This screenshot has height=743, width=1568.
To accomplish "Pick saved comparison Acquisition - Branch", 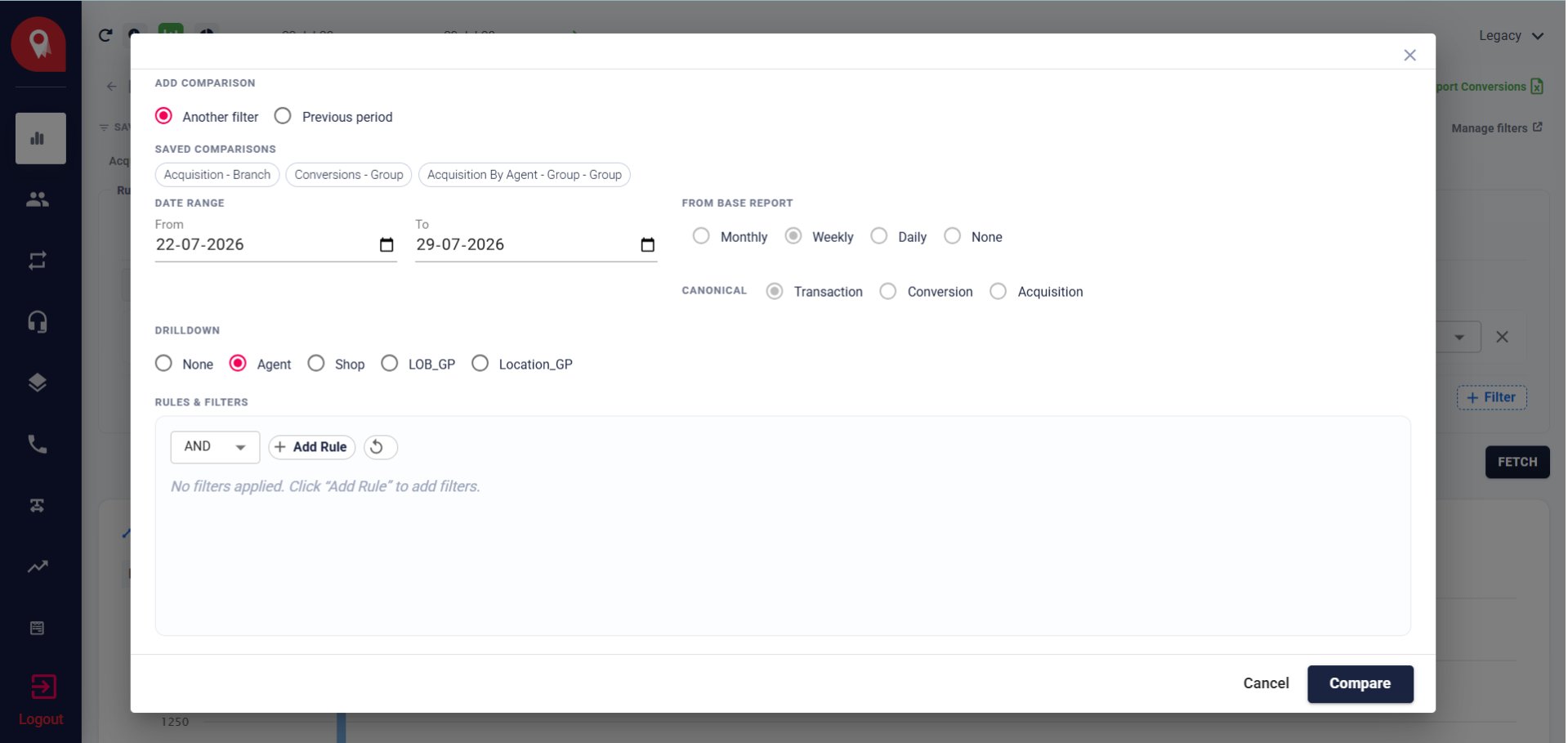I will coord(217,175).
